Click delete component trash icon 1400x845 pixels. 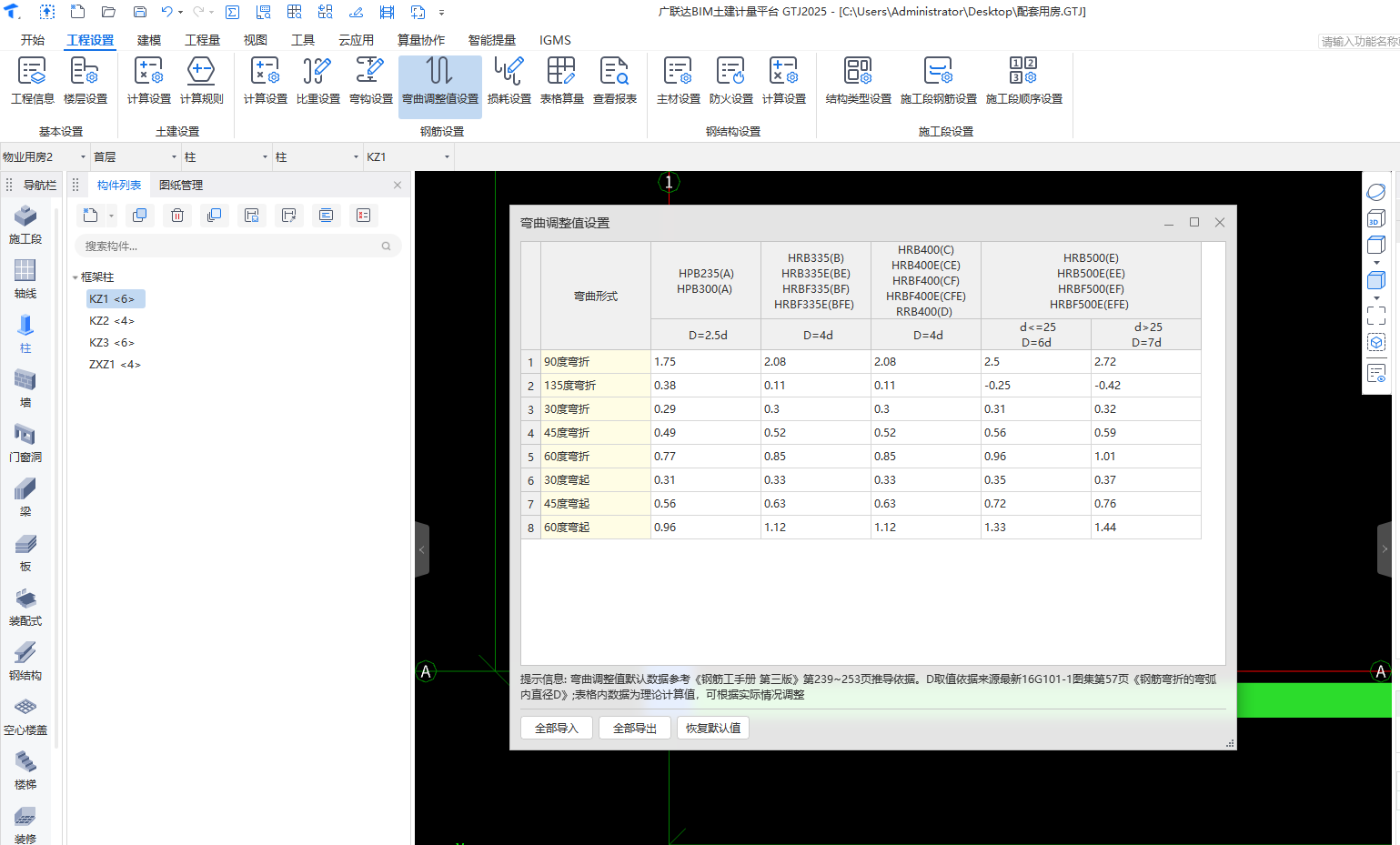point(177,216)
